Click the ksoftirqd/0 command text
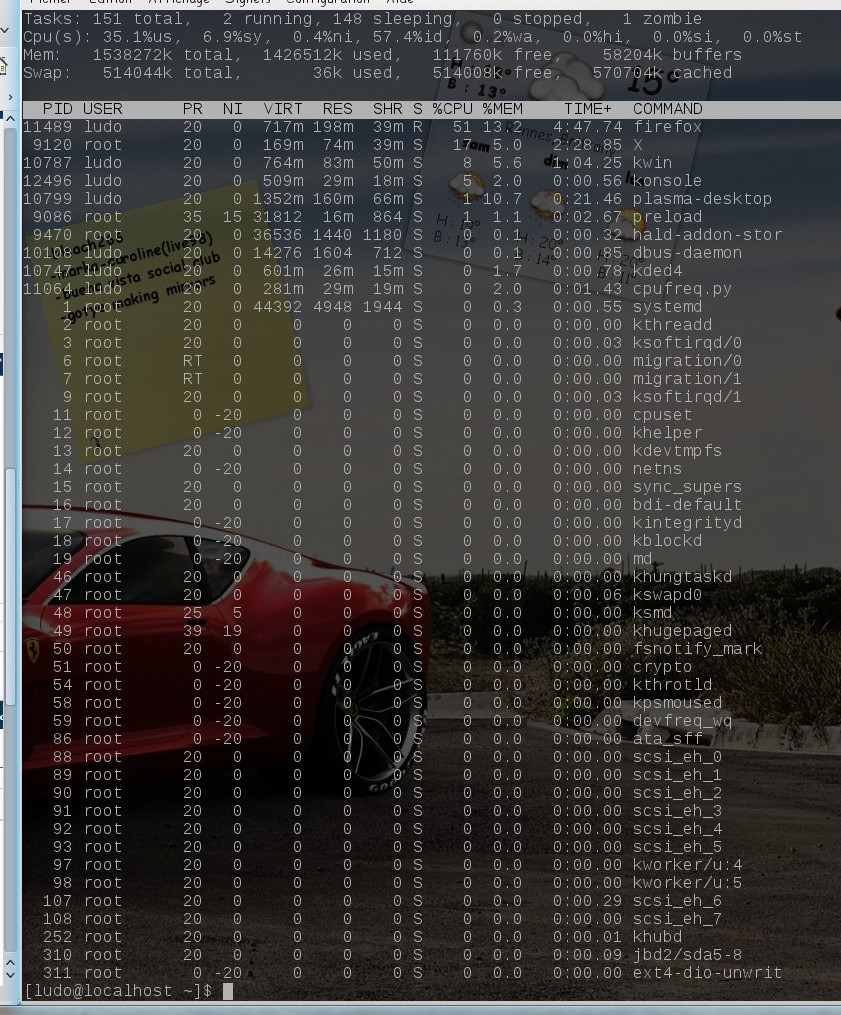The width and height of the screenshot is (841, 1015). (688, 343)
